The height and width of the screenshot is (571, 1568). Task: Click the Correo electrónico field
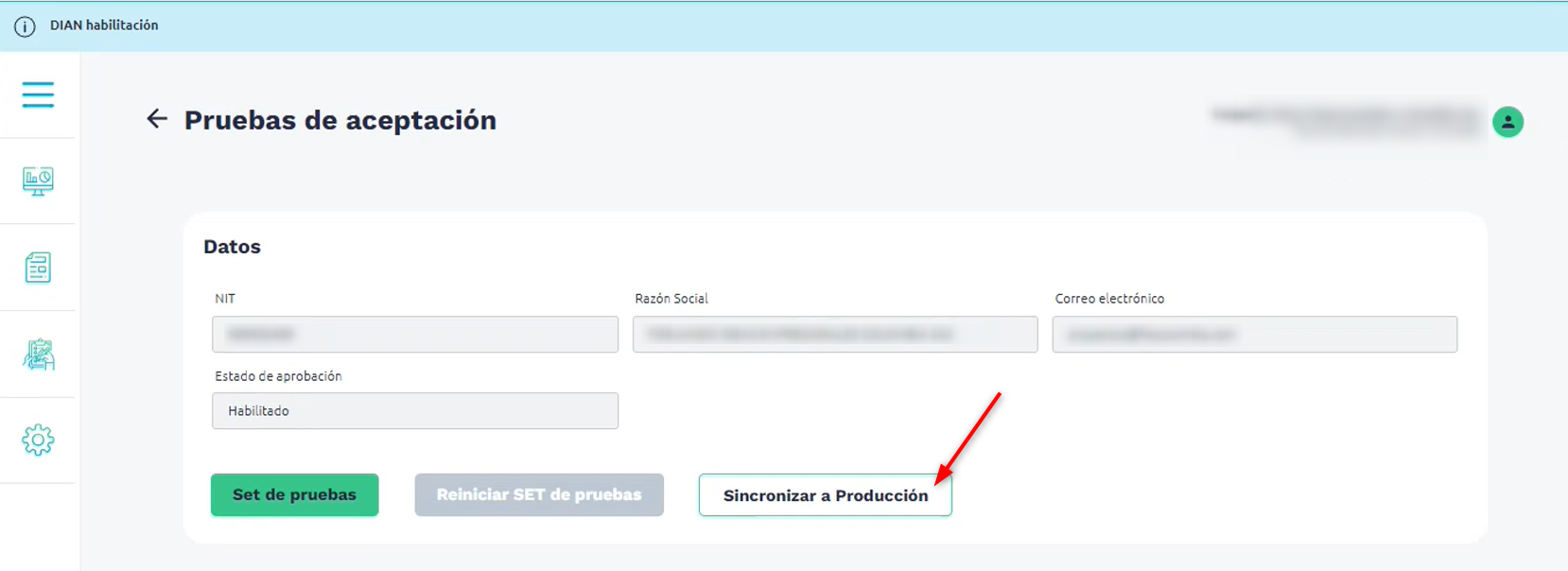coord(1254,335)
